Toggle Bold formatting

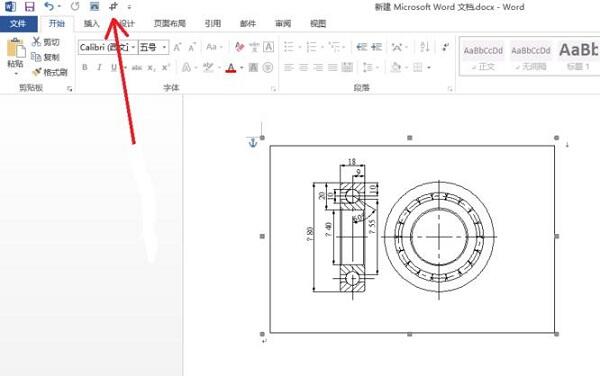(85, 68)
